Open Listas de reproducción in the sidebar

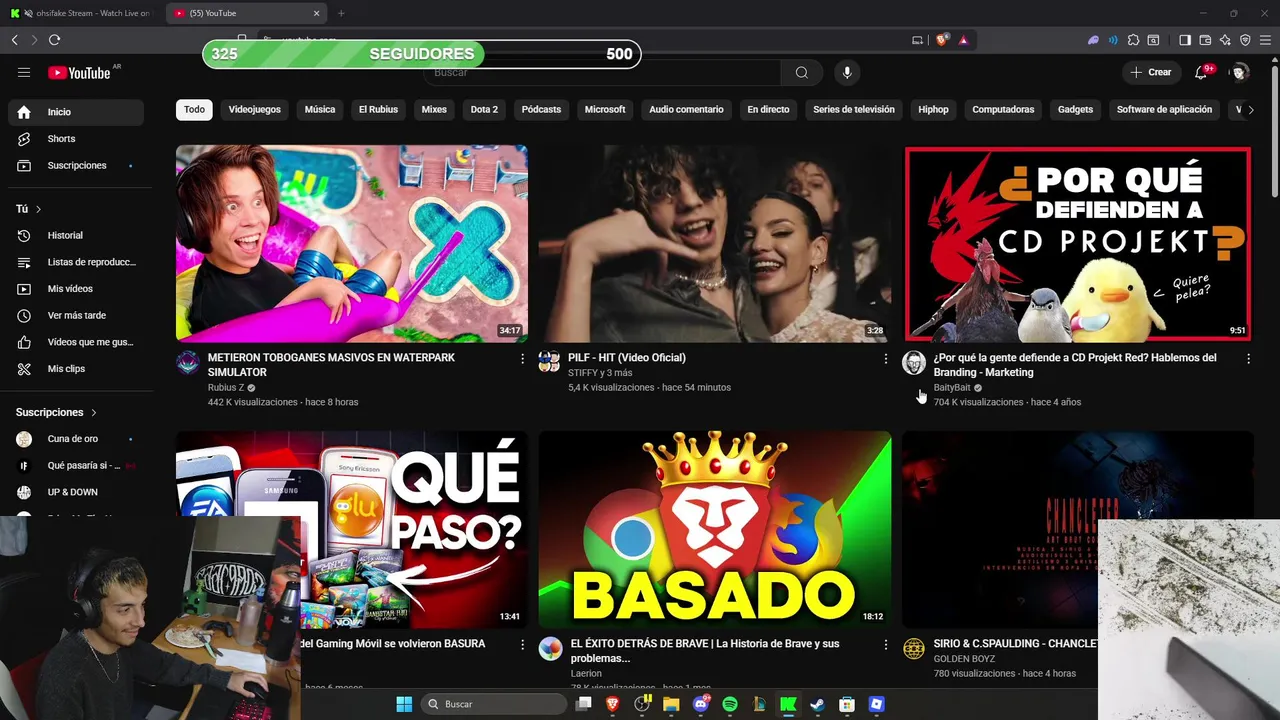click(x=76, y=262)
